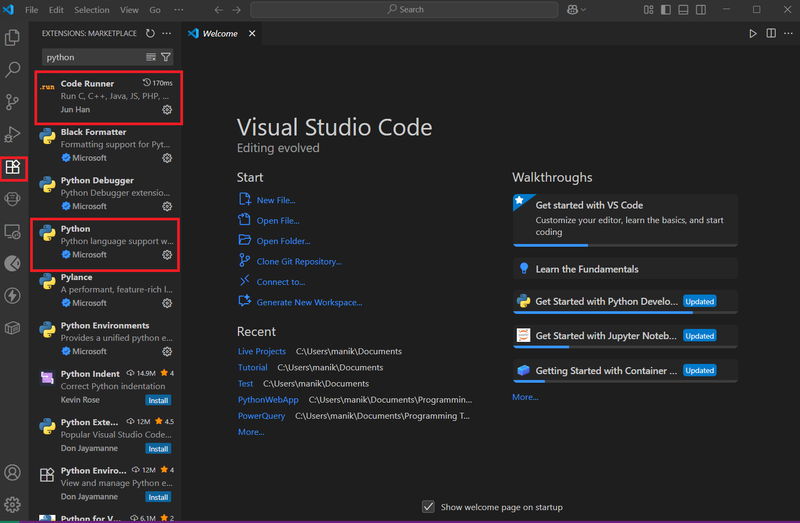Viewport: 800px width, 523px height.
Task: Open Get started with VS Code walkthrough
Action: 625,220
